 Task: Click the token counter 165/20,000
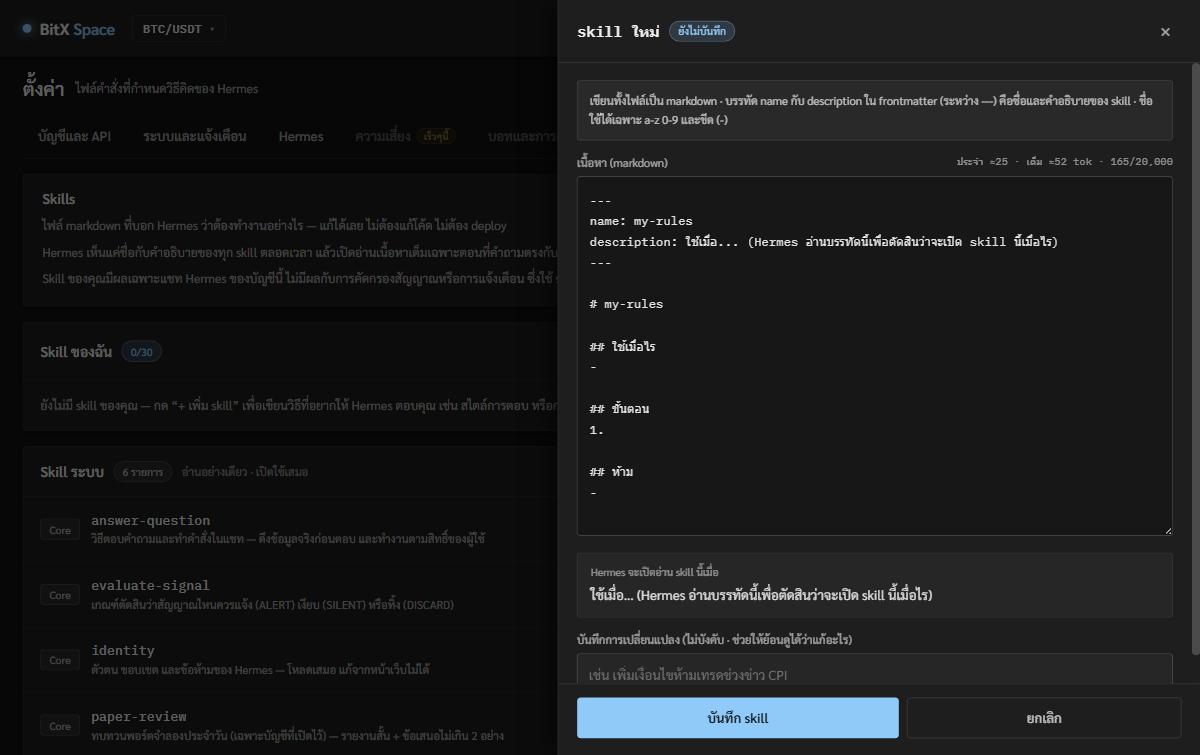1141,161
